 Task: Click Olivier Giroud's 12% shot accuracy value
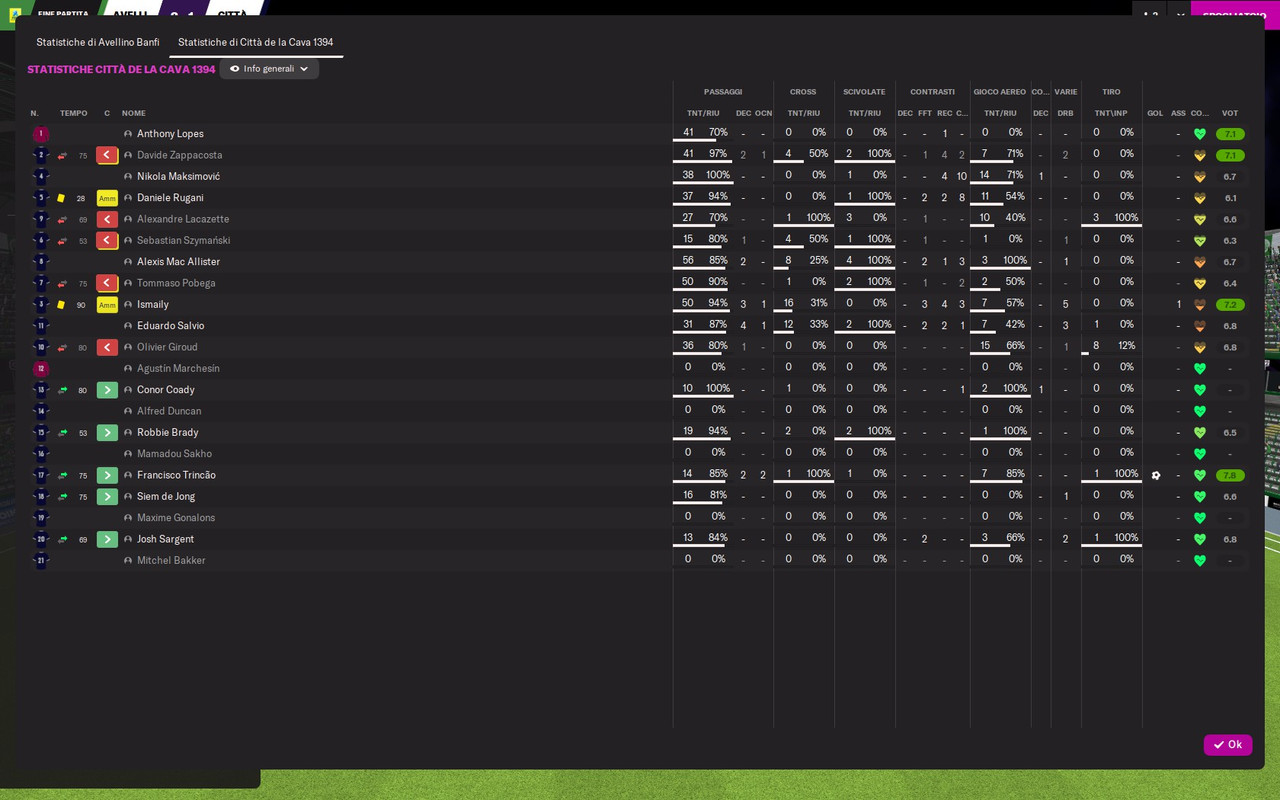click(1126, 346)
